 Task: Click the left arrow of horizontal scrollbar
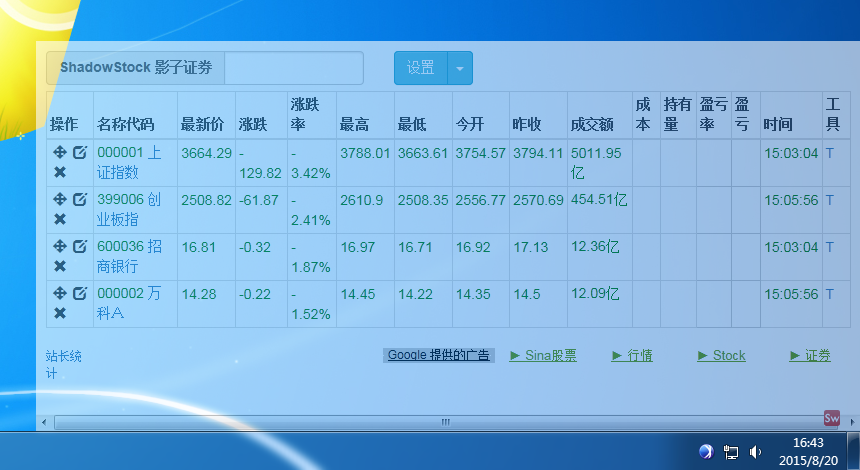43,423
